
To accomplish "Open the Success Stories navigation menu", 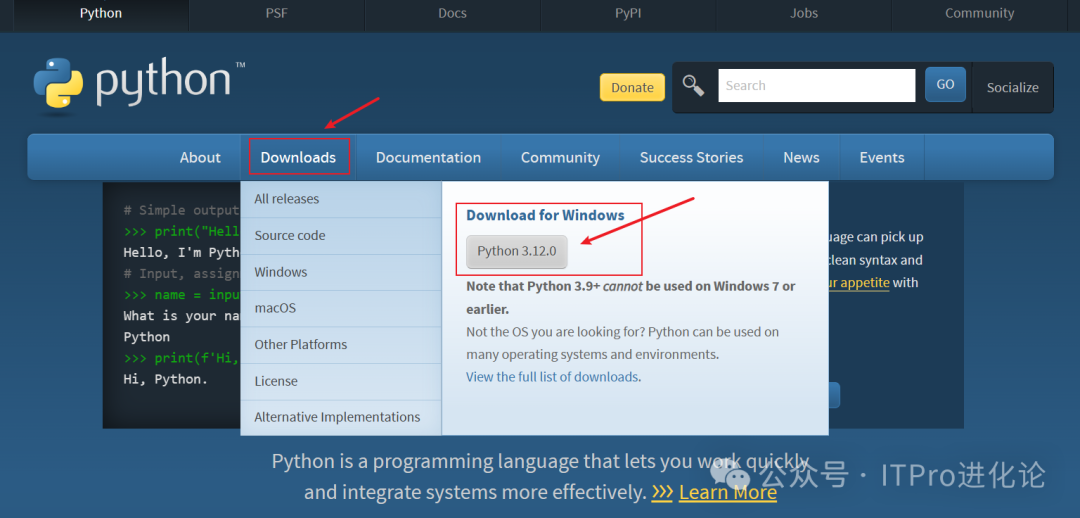I will point(692,157).
